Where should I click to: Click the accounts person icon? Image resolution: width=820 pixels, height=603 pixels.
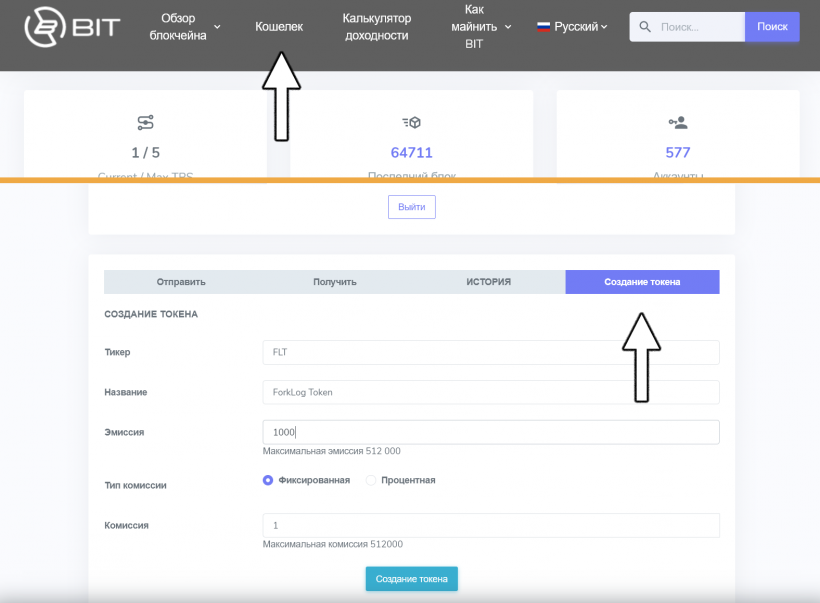click(x=678, y=123)
